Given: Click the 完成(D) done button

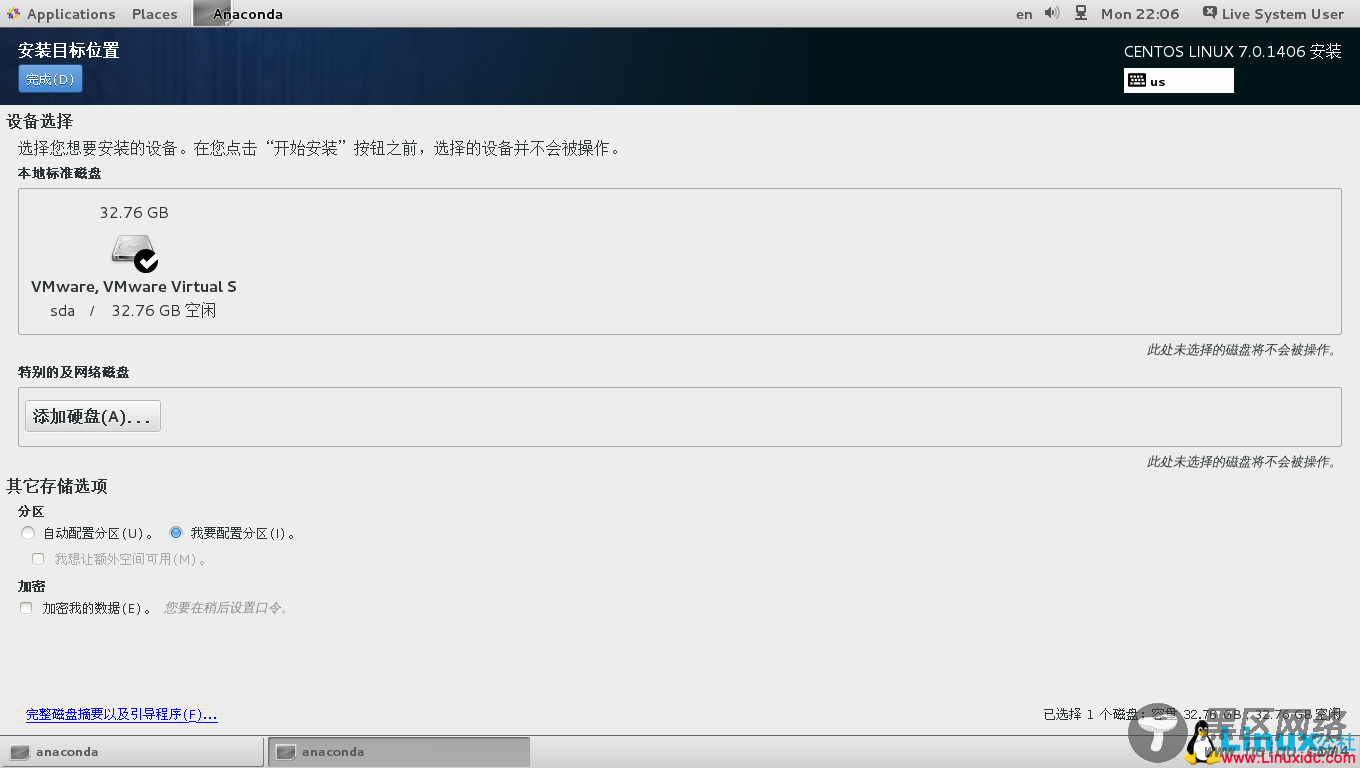Looking at the screenshot, I should tap(50, 79).
